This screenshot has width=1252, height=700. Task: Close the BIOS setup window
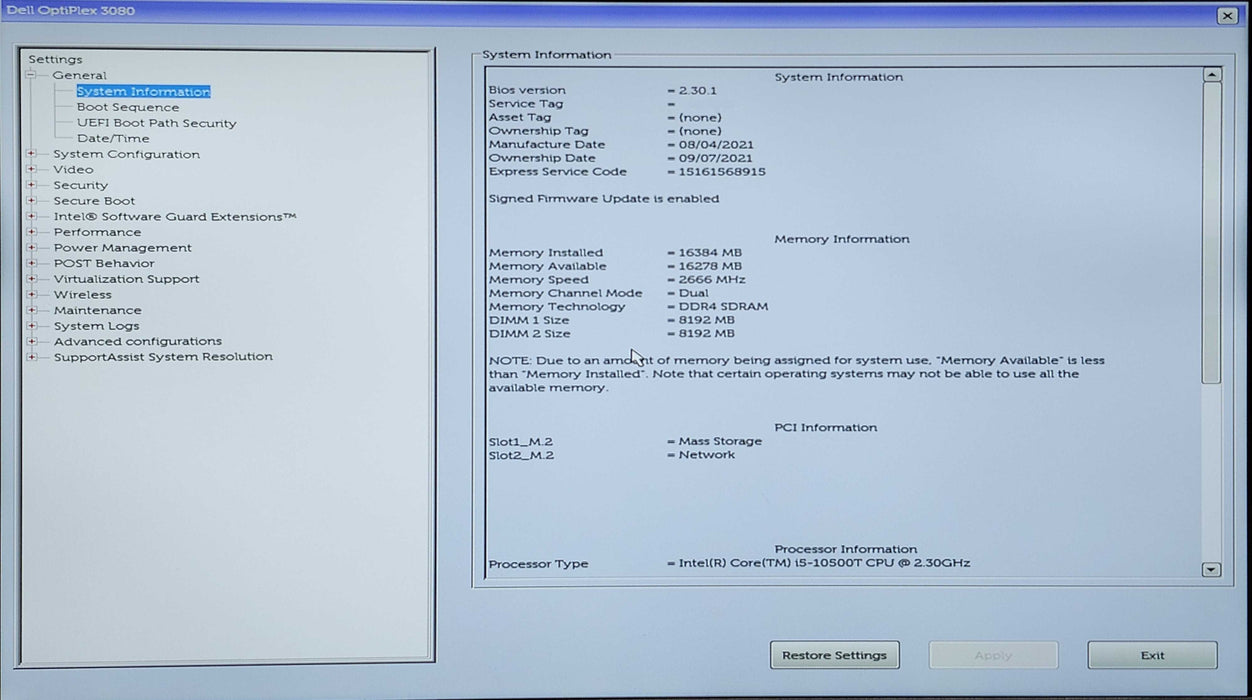tap(1227, 16)
